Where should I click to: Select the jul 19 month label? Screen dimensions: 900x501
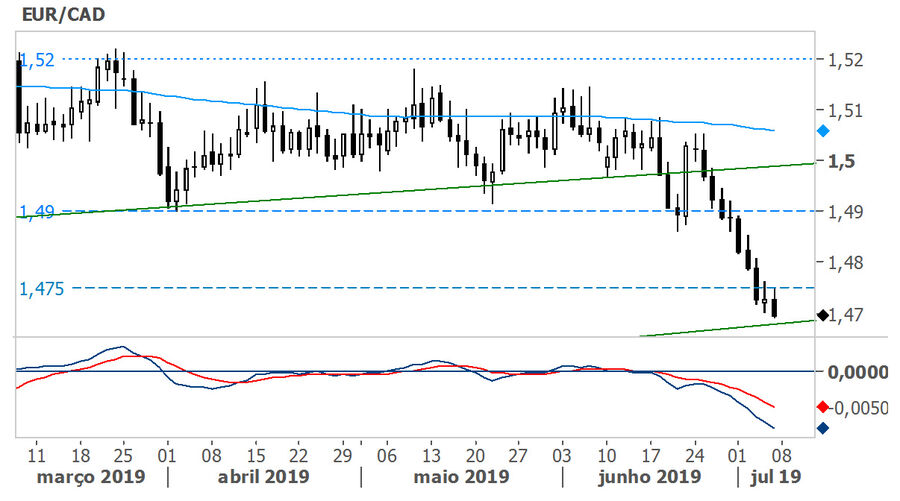coord(775,476)
